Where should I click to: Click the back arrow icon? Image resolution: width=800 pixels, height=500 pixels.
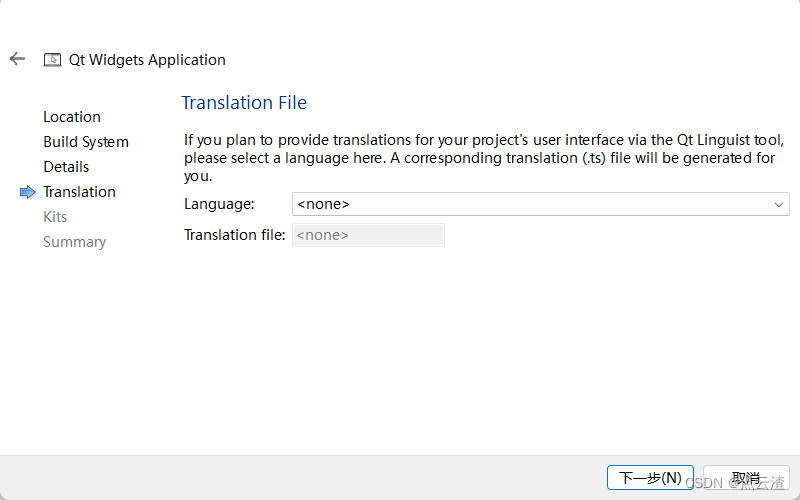click(17, 59)
